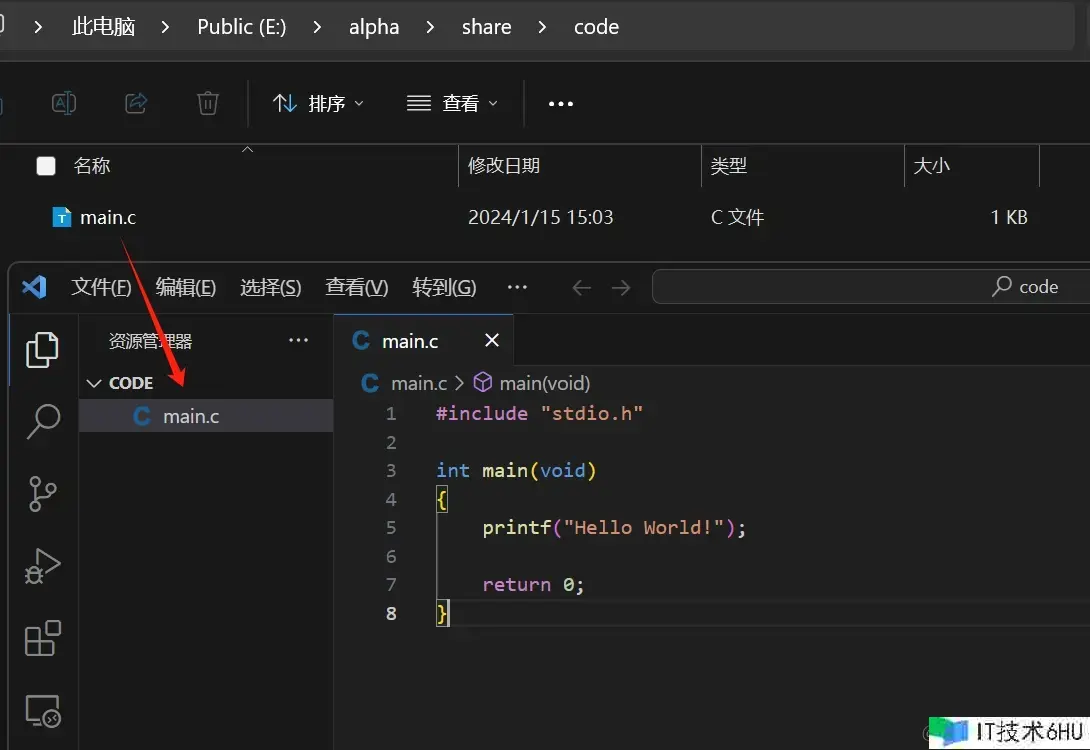Open the 选择(S) menu
Image resolution: width=1090 pixels, height=750 pixels.
pos(270,287)
